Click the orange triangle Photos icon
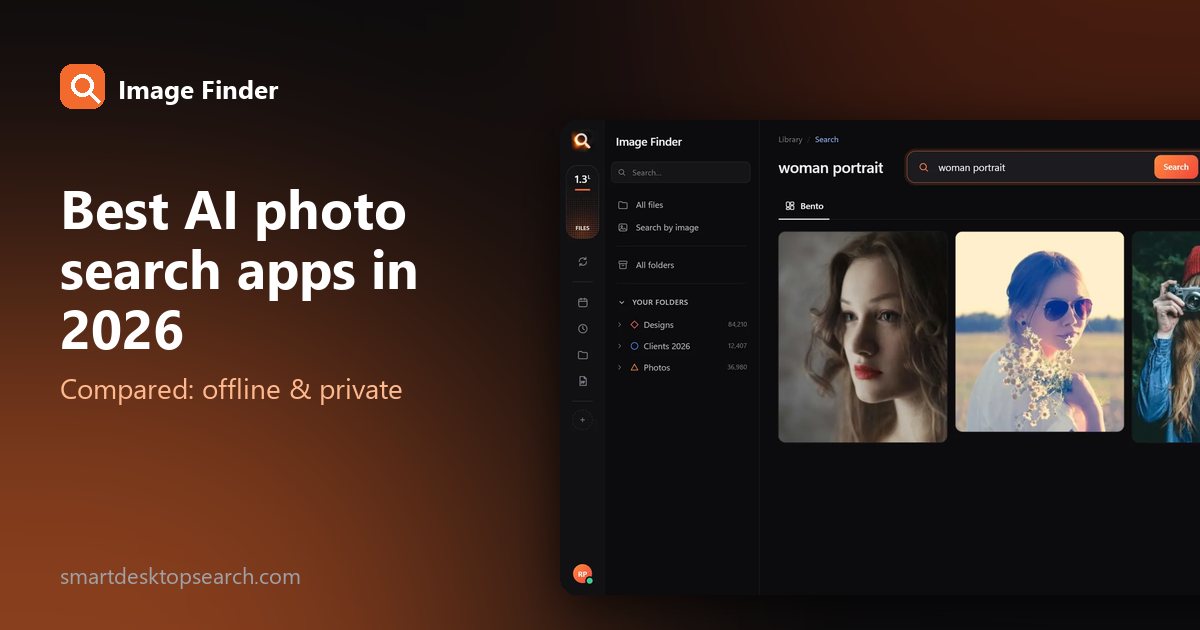This screenshot has height=630, width=1200. coord(634,367)
